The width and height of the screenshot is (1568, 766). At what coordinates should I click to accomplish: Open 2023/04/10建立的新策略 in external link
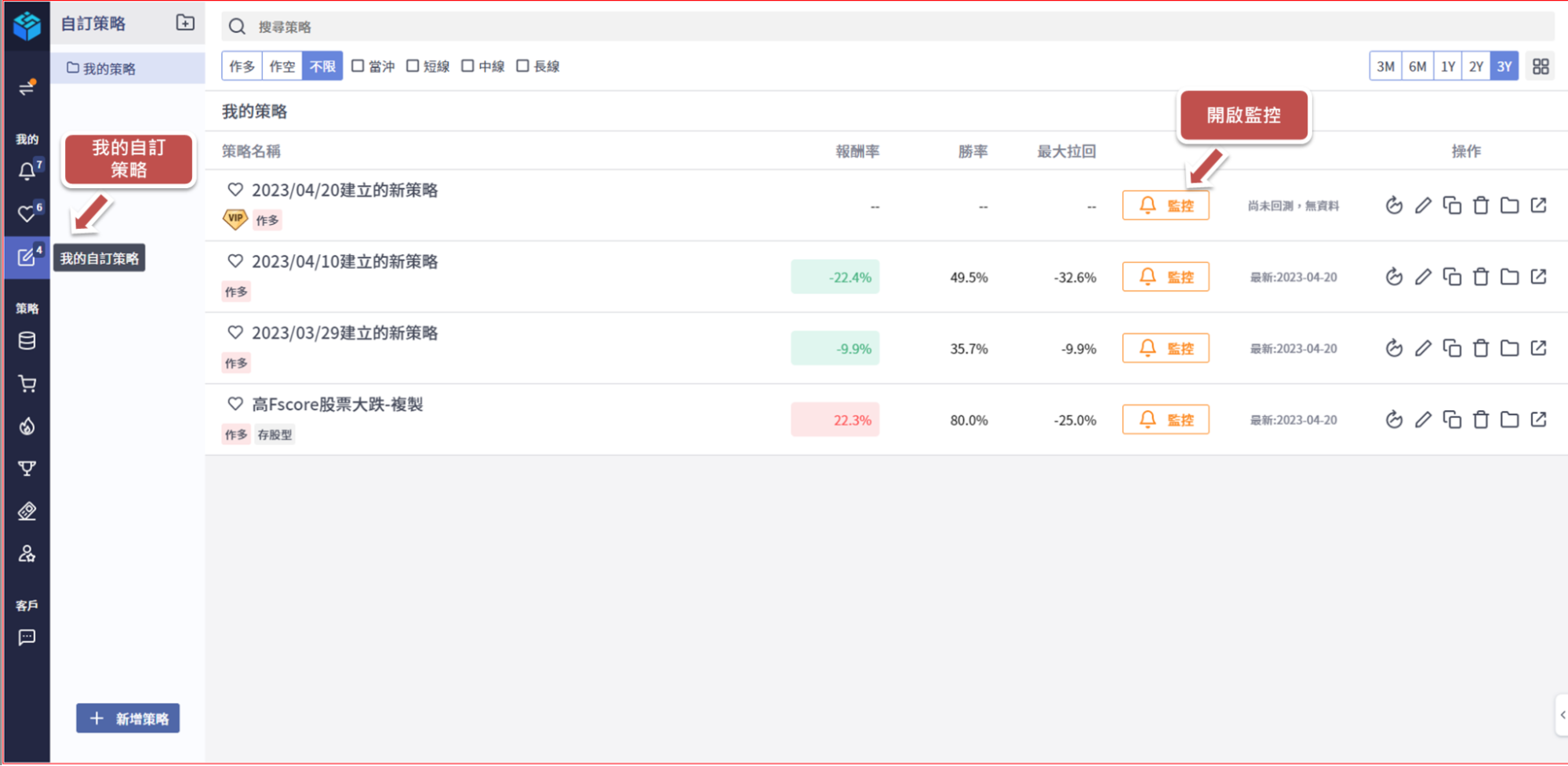1539,277
